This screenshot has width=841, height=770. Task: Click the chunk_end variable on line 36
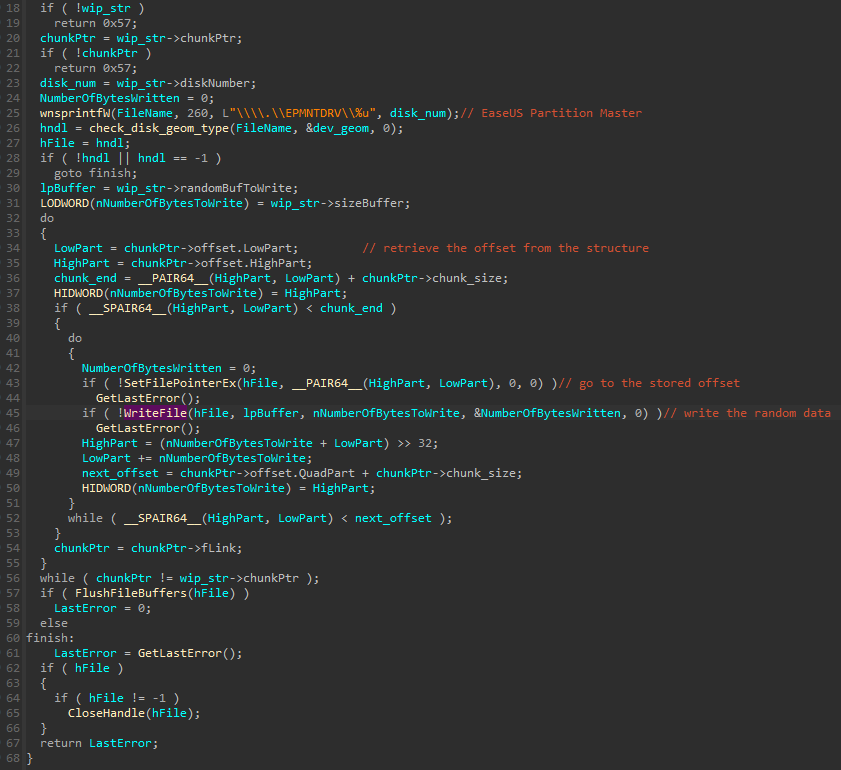(85, 278)
